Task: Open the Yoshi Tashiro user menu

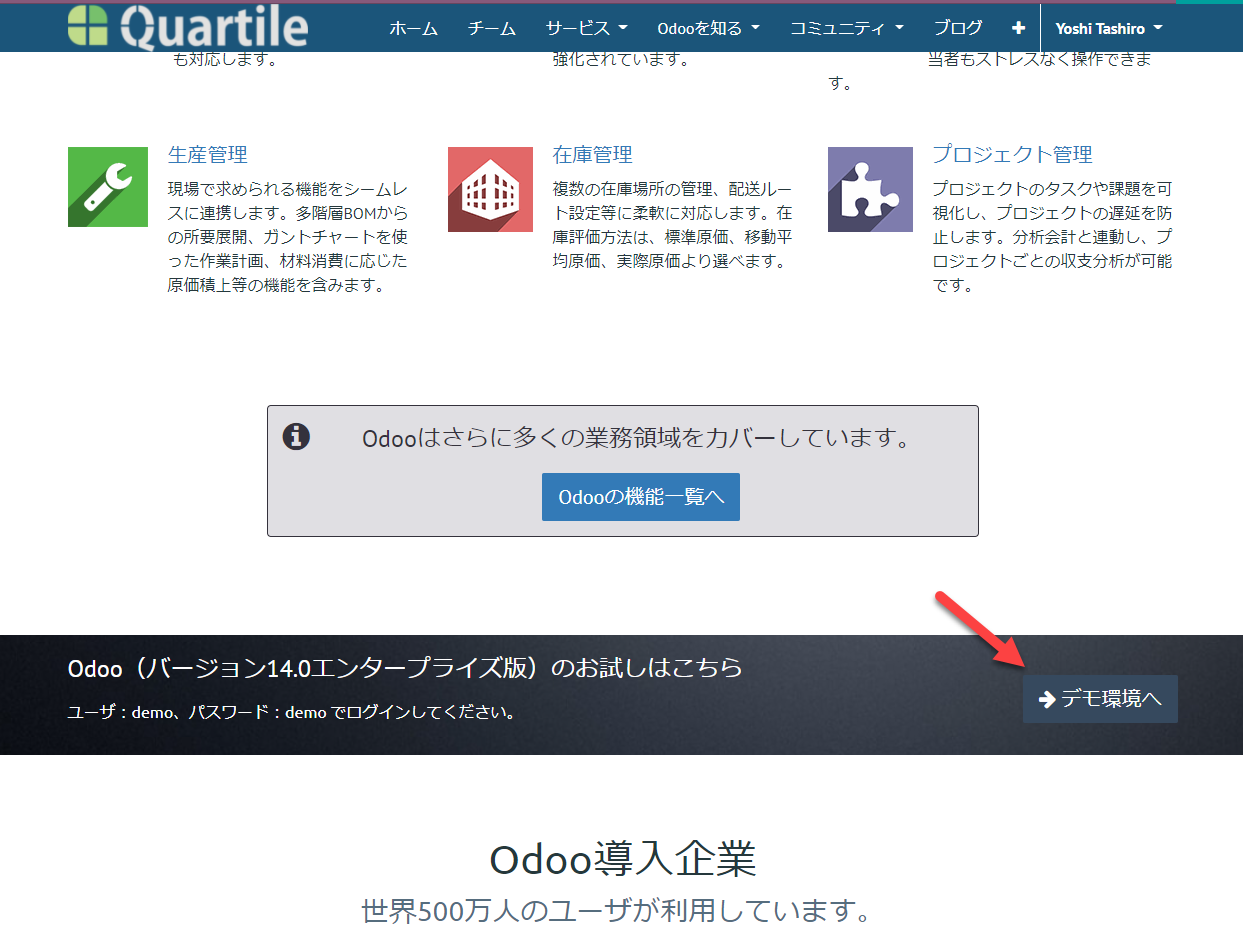Action: (x=1109, y=28)
